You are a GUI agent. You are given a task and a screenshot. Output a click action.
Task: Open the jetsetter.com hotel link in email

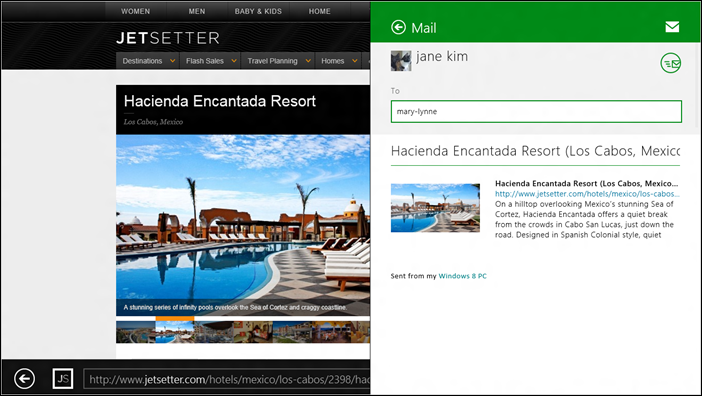587,194
